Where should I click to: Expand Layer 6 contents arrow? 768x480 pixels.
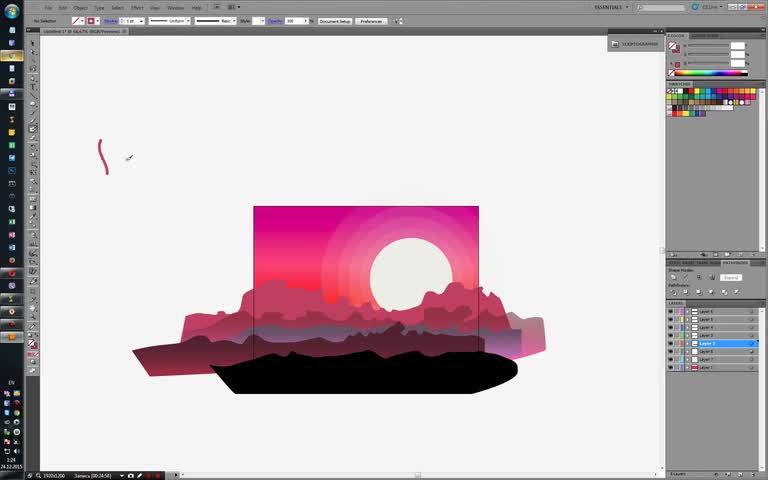click(687, 312)
